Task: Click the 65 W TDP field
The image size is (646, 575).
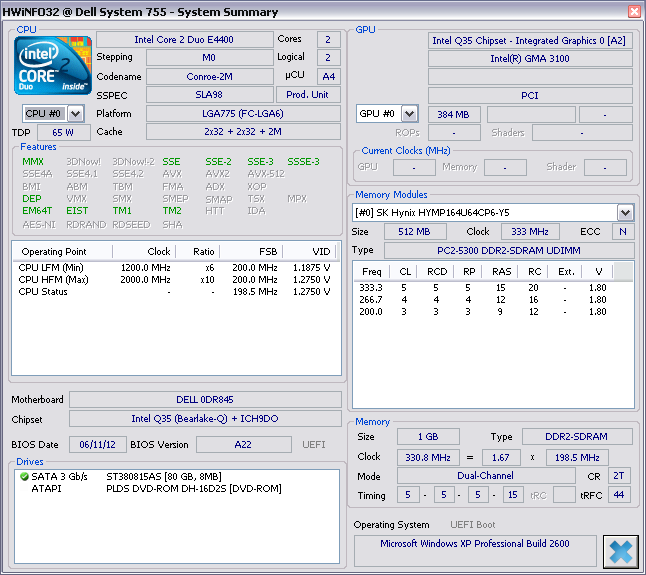Action: pyautogui.click(x=63, y=133)
